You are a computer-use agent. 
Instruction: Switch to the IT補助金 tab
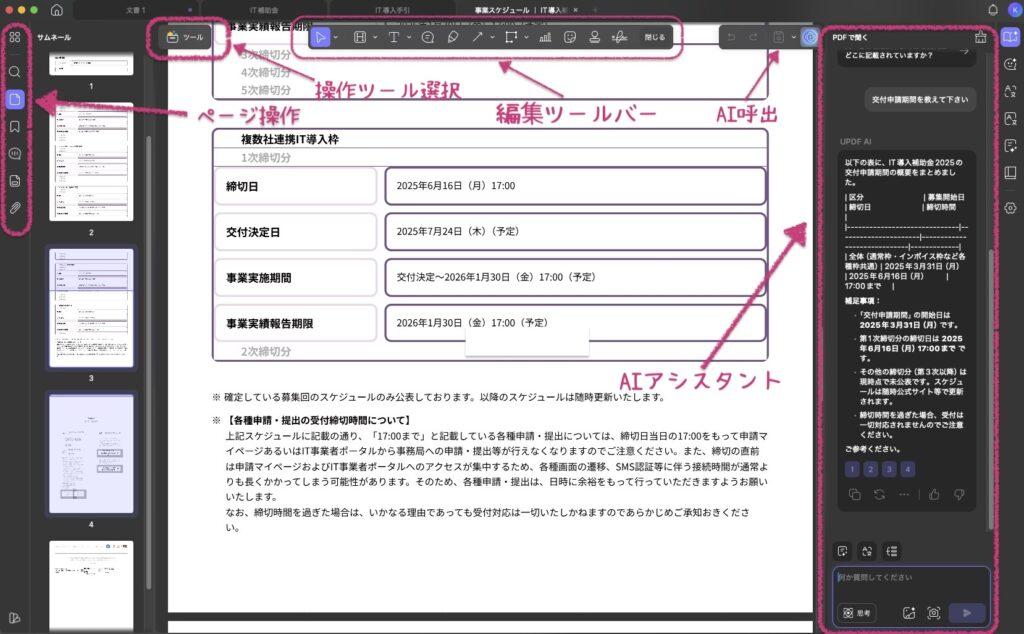pos(264,10)
